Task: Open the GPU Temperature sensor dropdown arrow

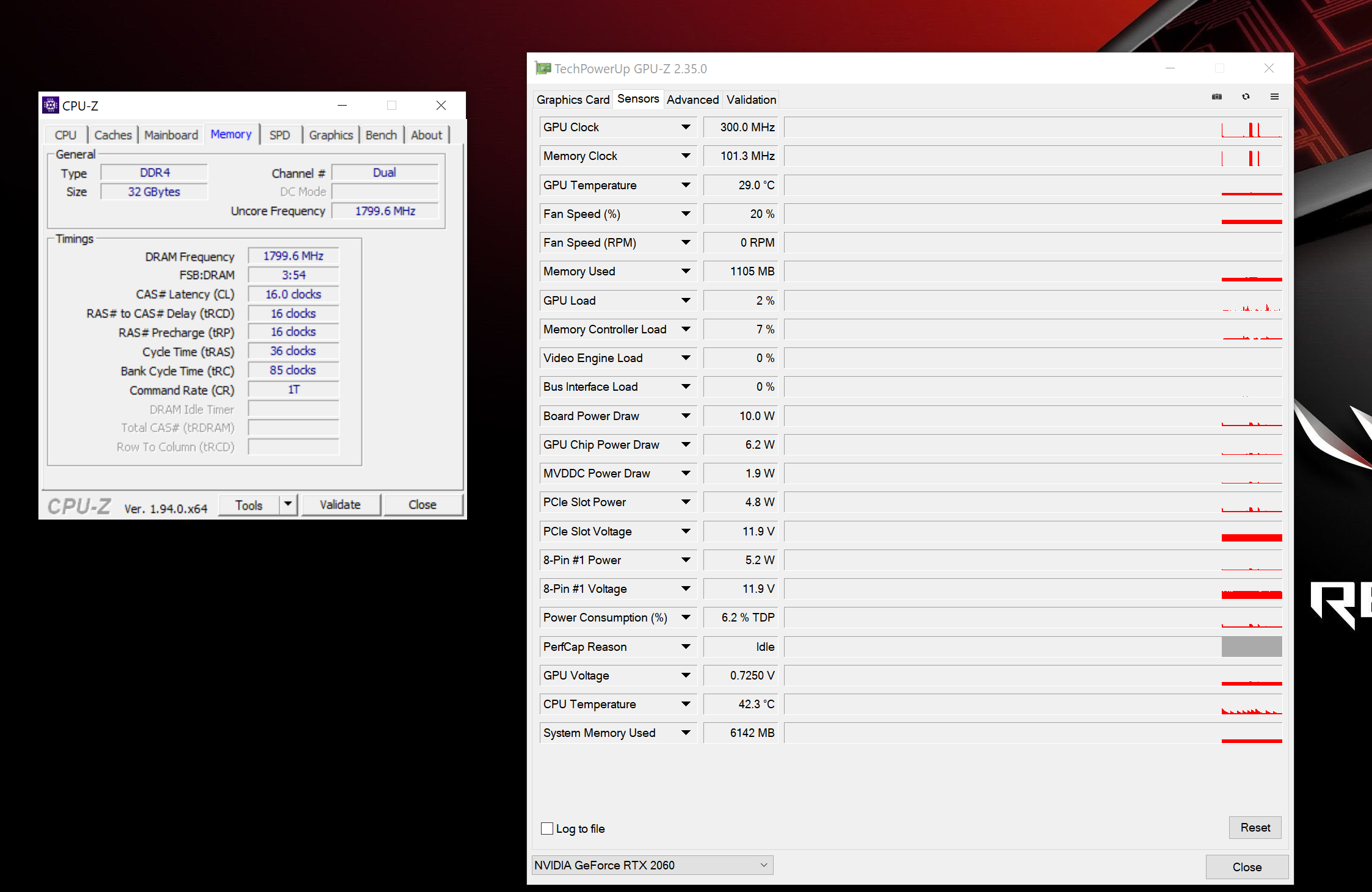Action: (686, 185)
